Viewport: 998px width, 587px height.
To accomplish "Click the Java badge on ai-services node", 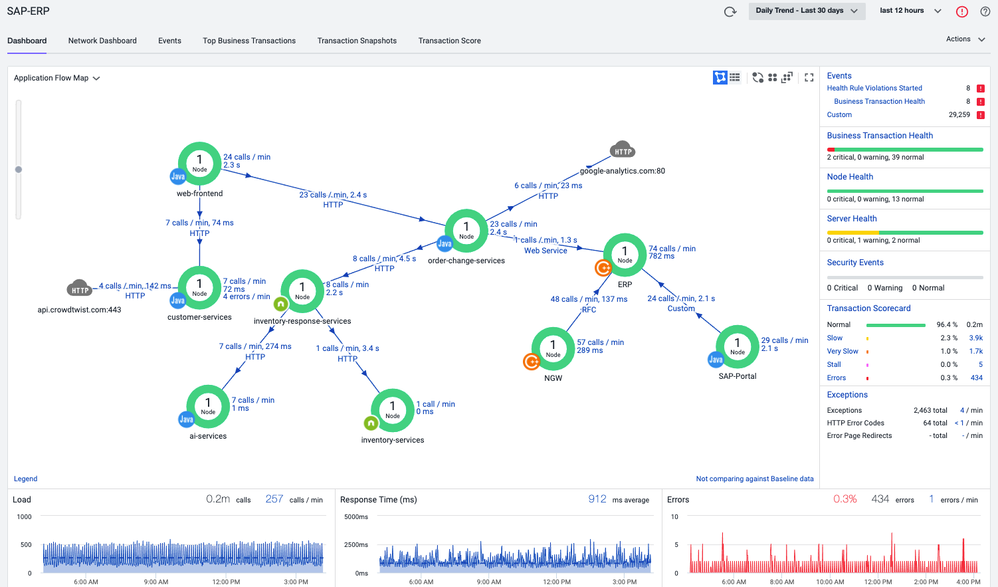I will [x=186, y=419].
